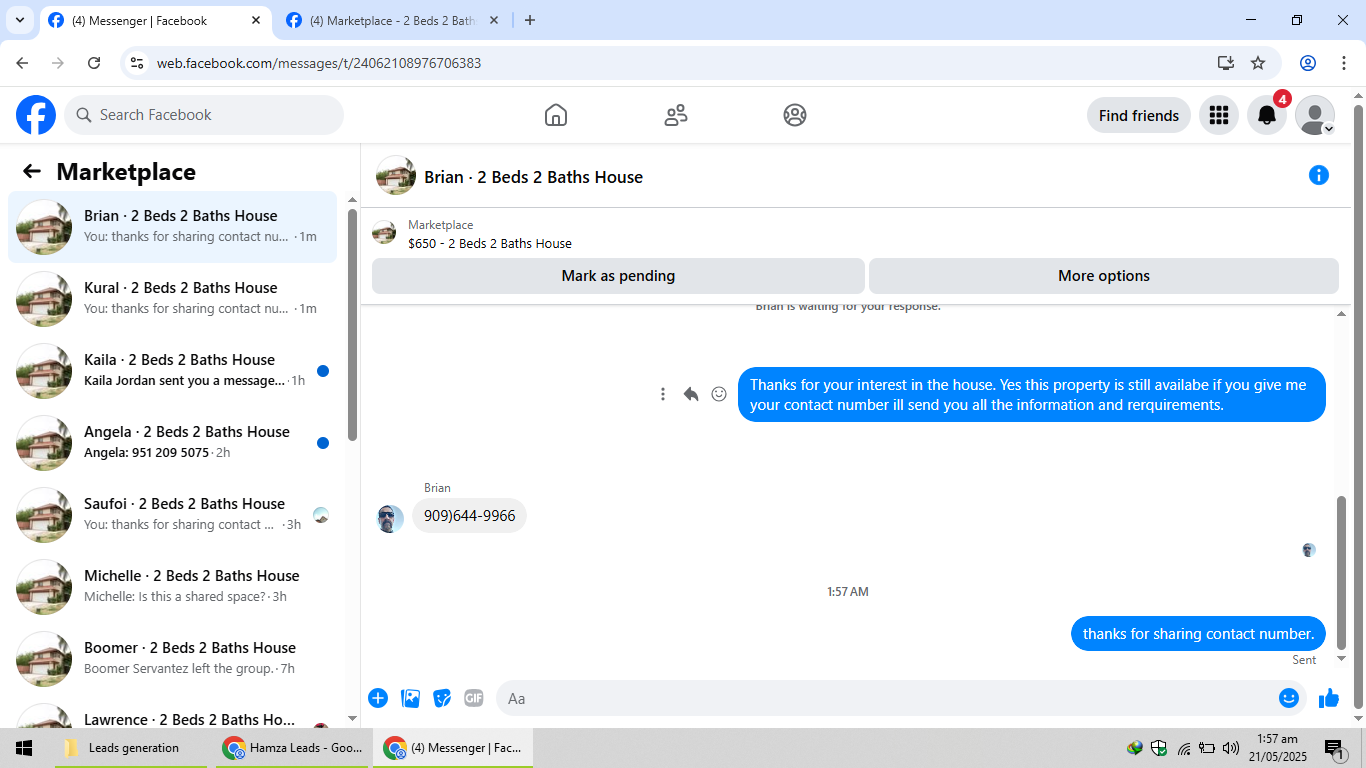Open the Friends icon in top navigation
The height and width of the screenshot is (768, 1366).
676,115
